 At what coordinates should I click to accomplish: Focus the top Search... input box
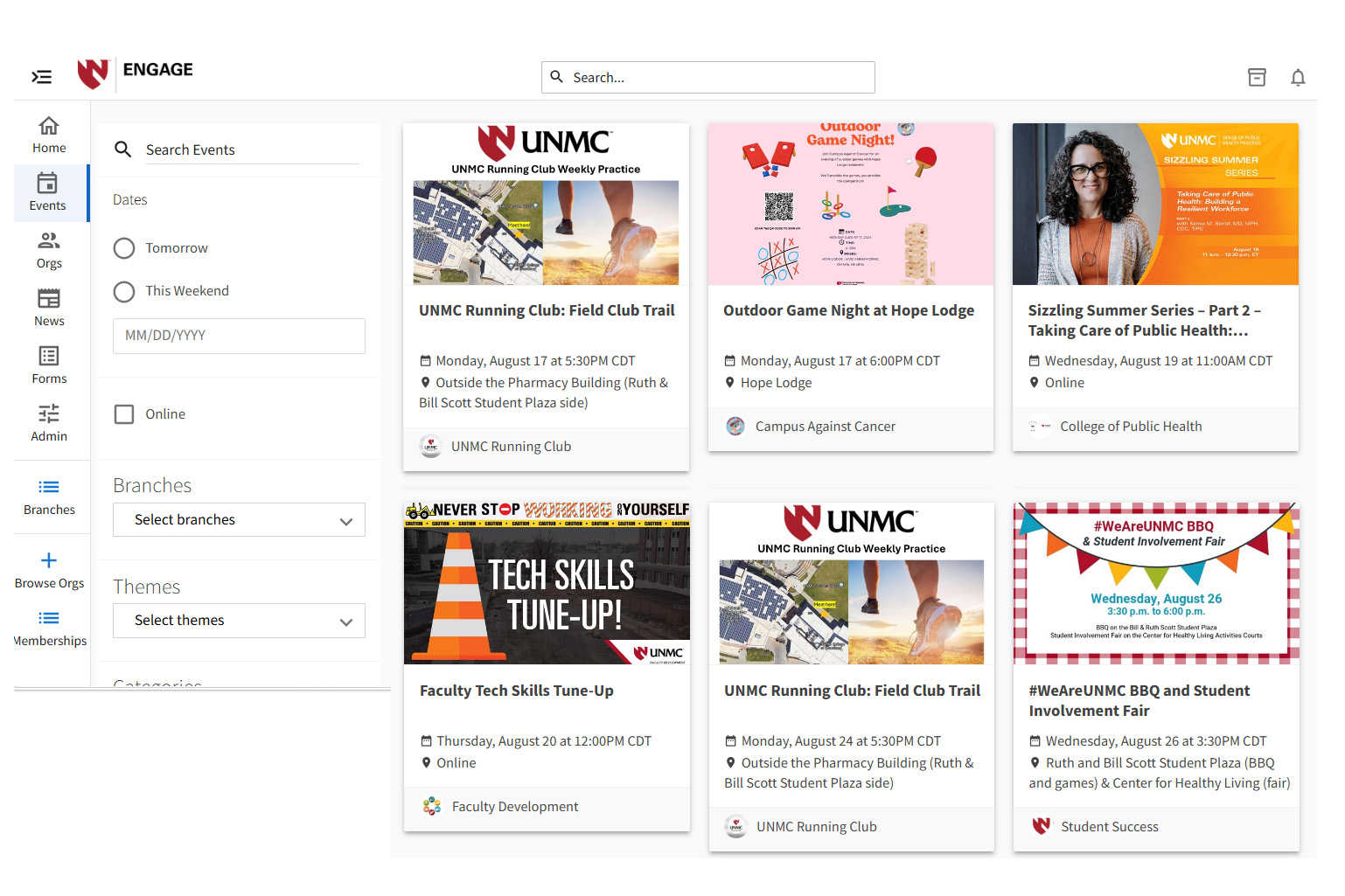708,77
